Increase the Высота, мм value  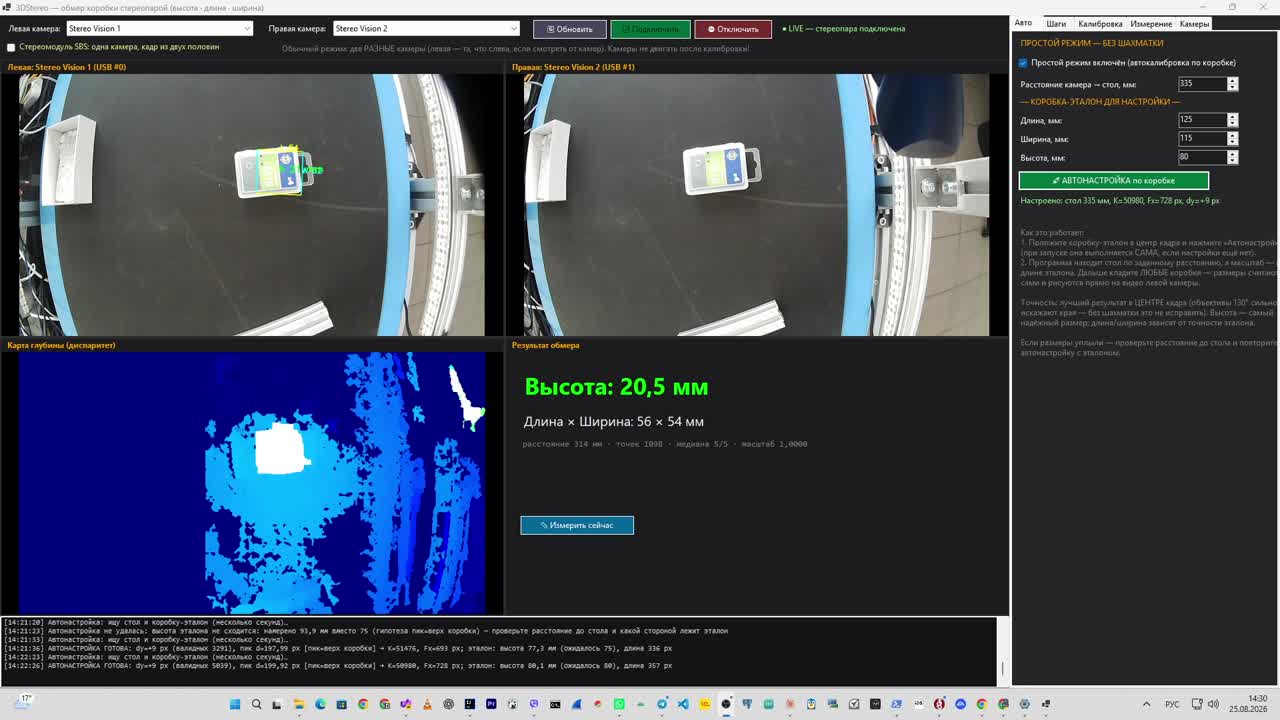point(1232,154)
